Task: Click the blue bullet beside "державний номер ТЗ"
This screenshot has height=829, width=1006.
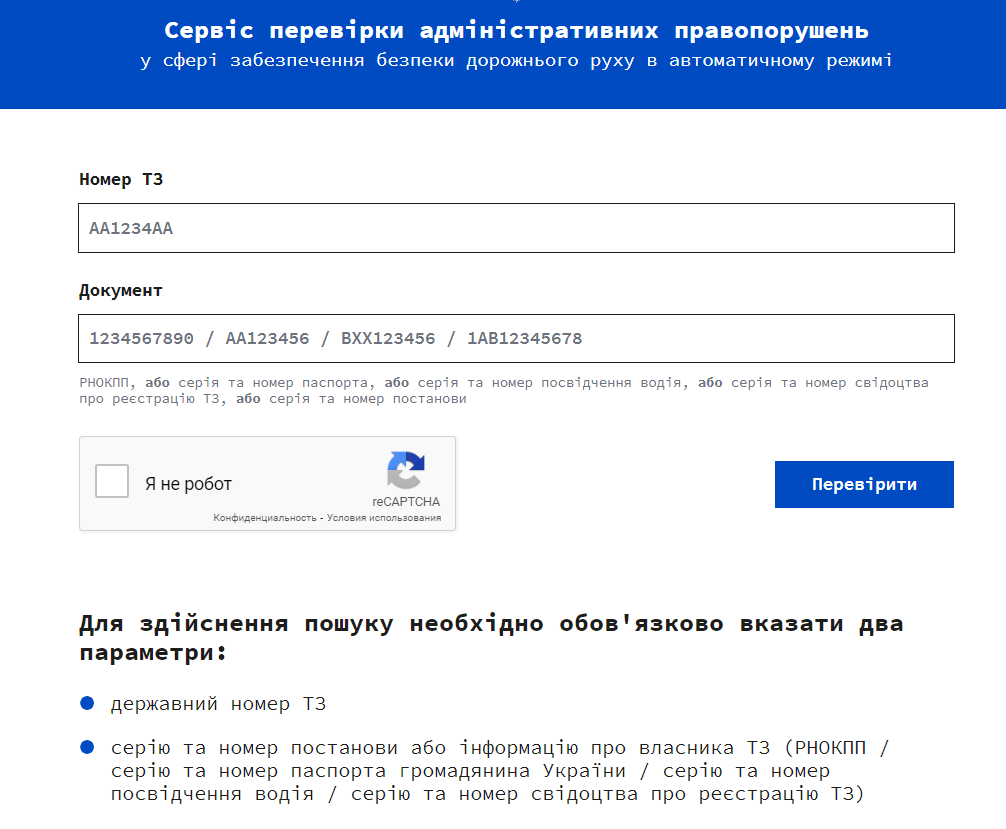Action: pyautogui.click(x=88, y=704)
